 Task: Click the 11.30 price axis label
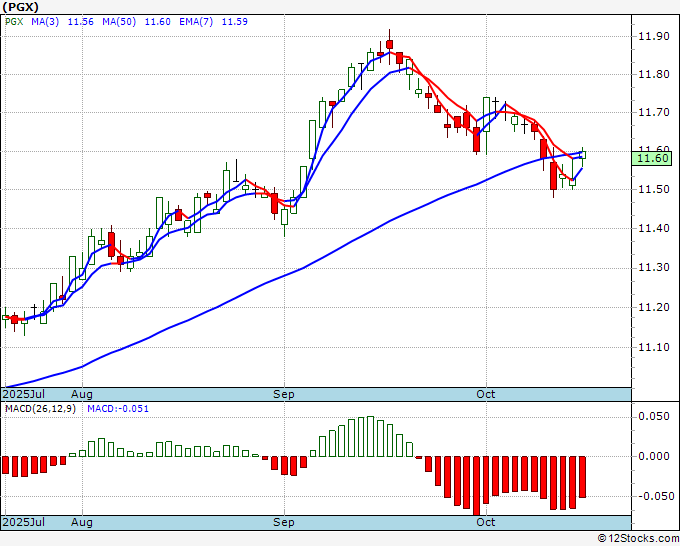(x=654, y=268)
